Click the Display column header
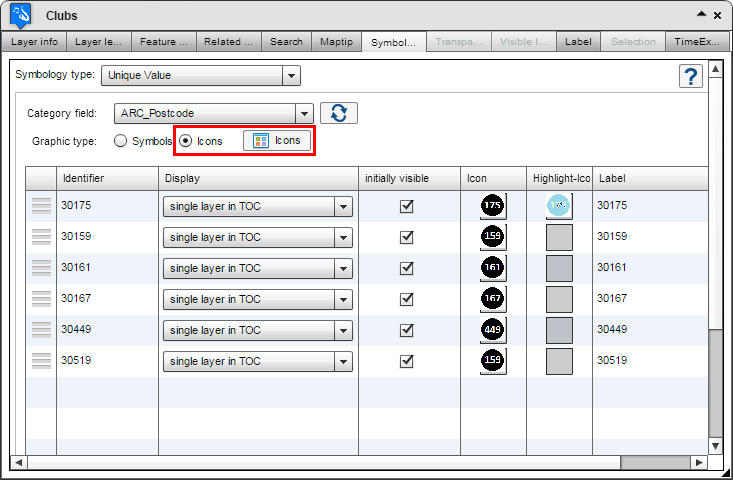733x480 pixels. coord(259,178)
